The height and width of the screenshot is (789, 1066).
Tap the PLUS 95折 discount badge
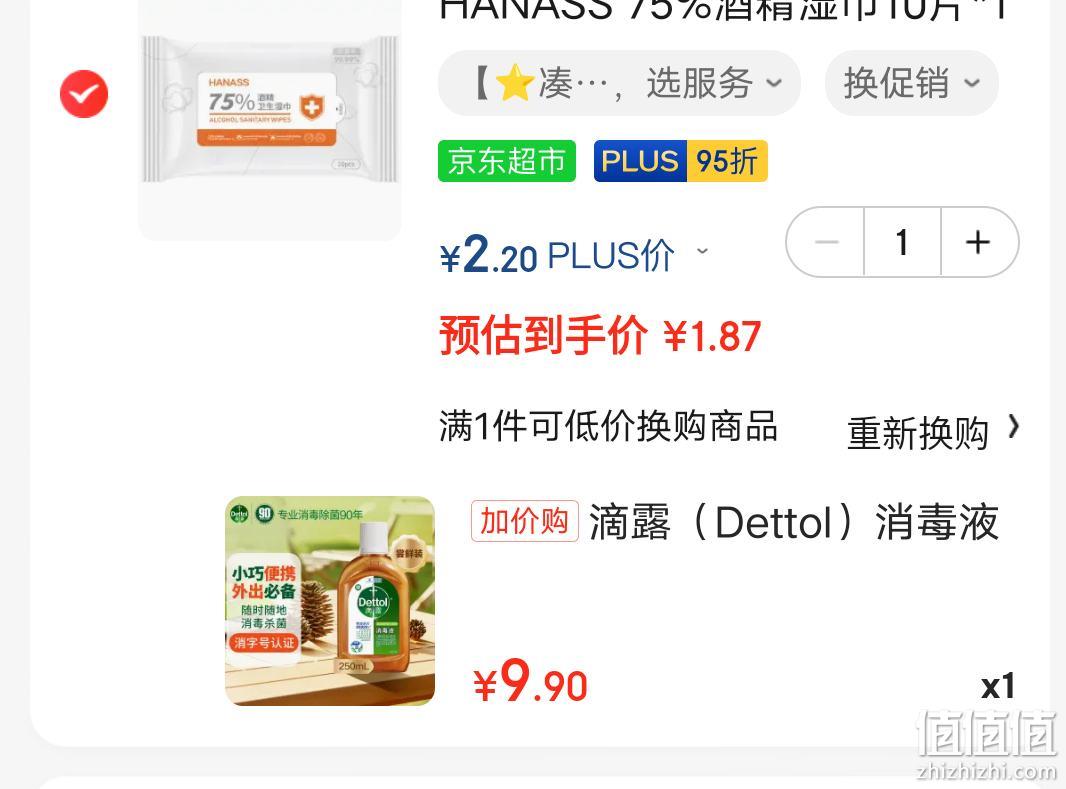[x=681, y=161]
